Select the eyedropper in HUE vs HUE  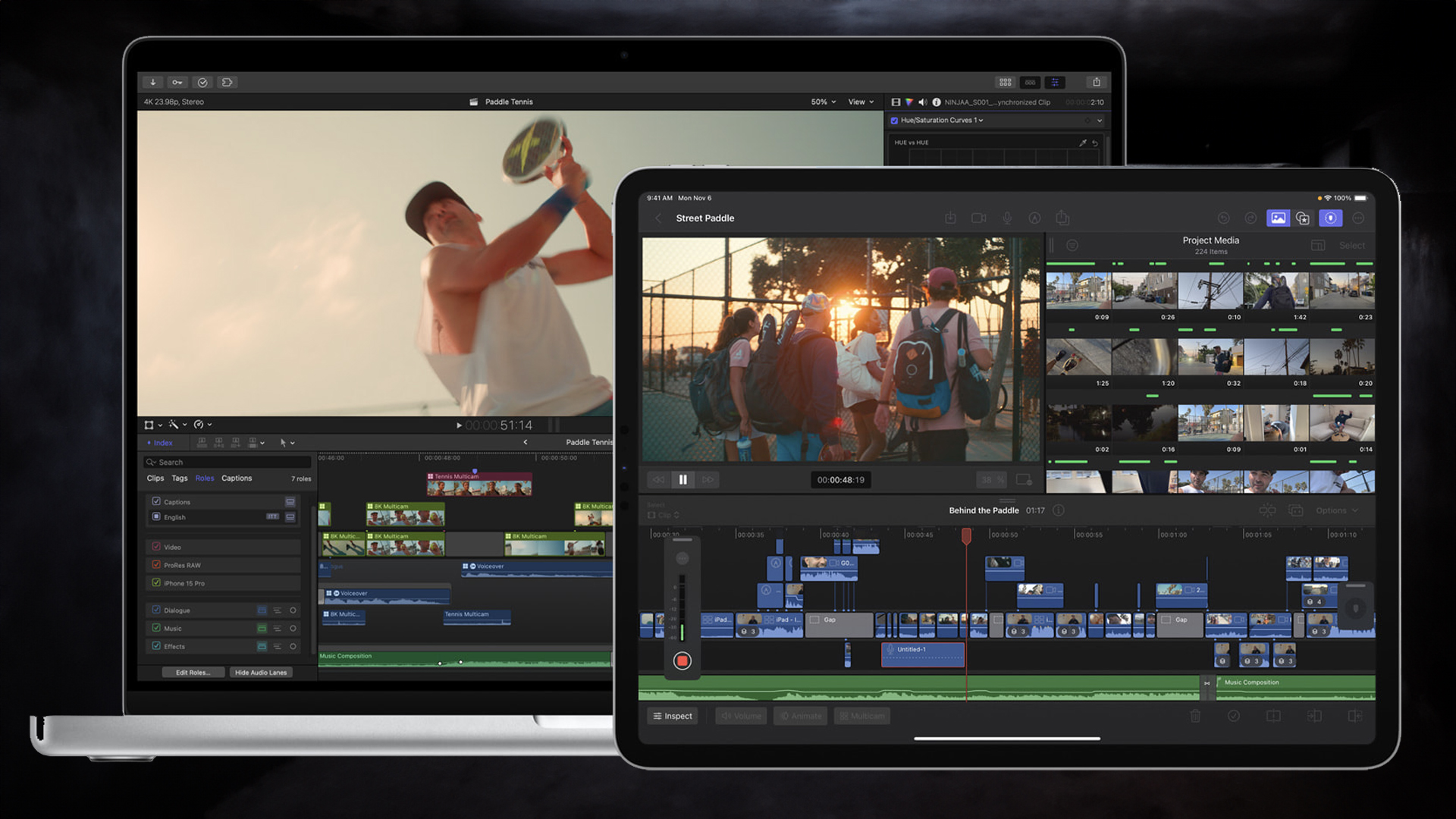click(x=1083, y=143)
